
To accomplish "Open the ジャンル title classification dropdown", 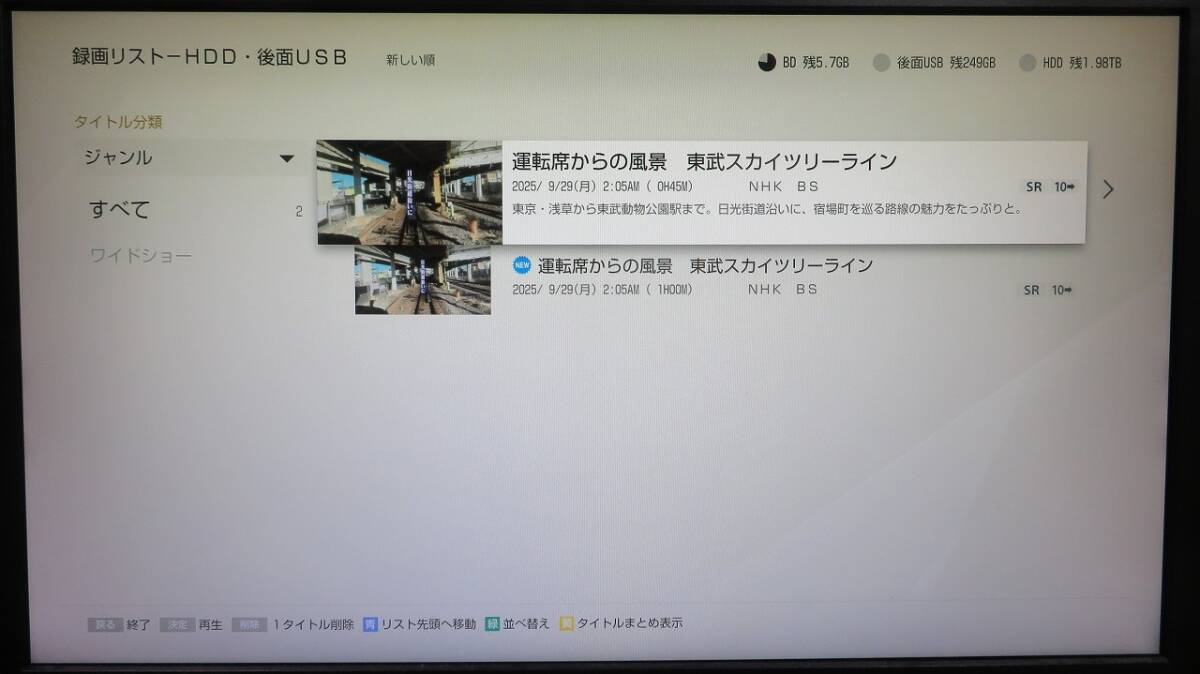I will 188,158.
